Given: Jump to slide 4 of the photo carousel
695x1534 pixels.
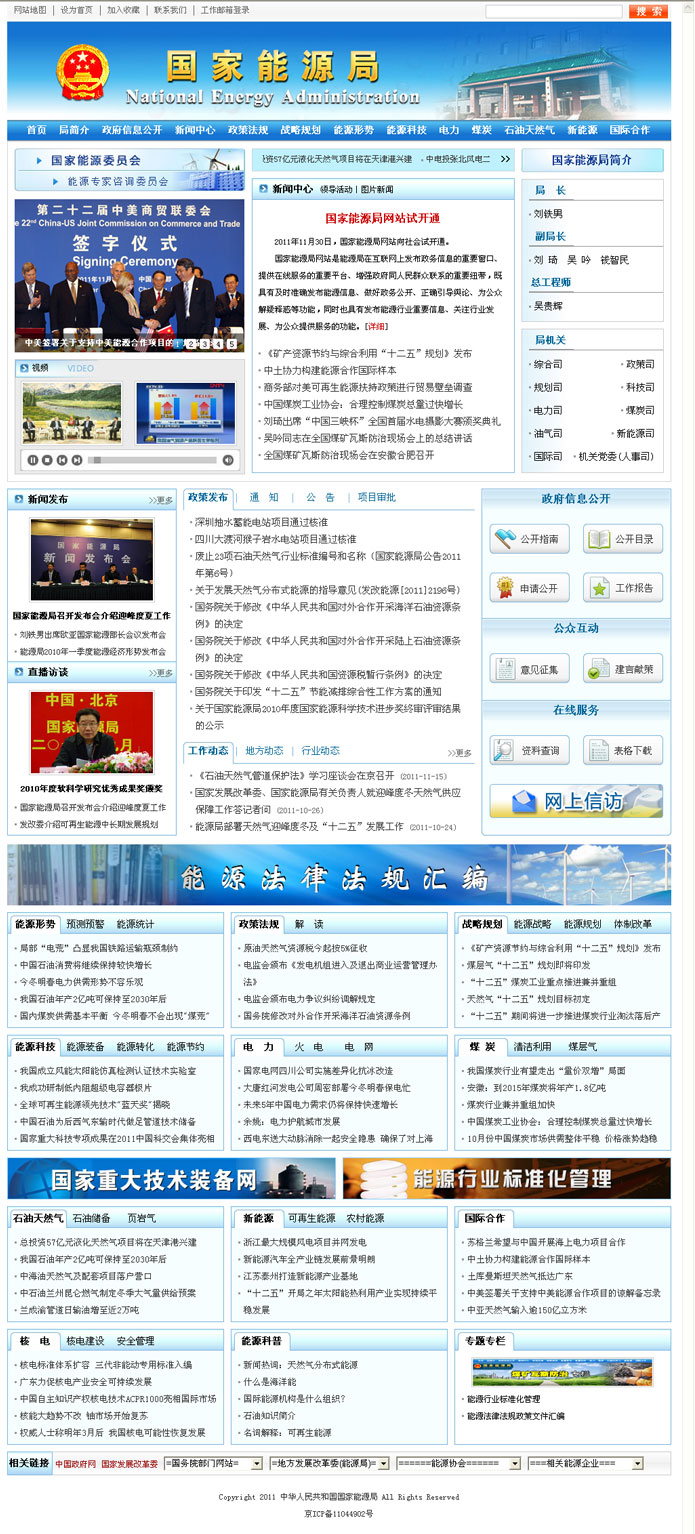Looking at the screenshot, I should pyautogui.click(x=218, y=344).
